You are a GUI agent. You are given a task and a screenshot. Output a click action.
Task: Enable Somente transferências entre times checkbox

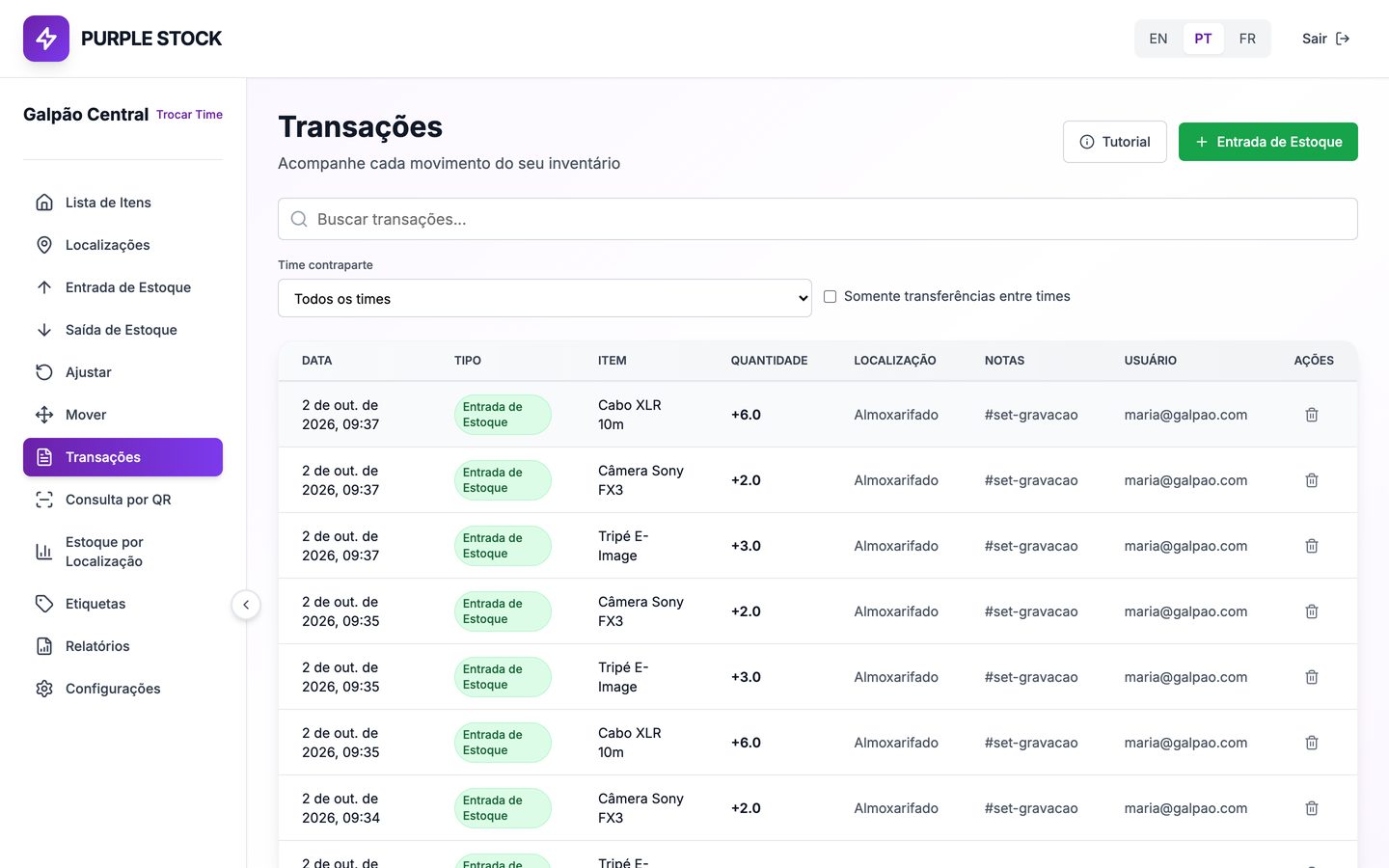pyautogui.click(x=830, y=297)
